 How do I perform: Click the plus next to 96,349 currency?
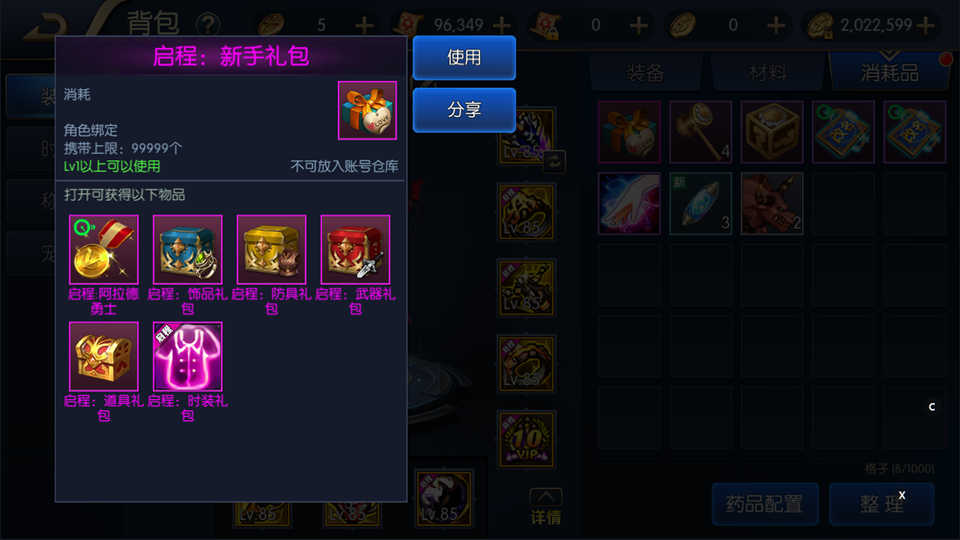501,25
